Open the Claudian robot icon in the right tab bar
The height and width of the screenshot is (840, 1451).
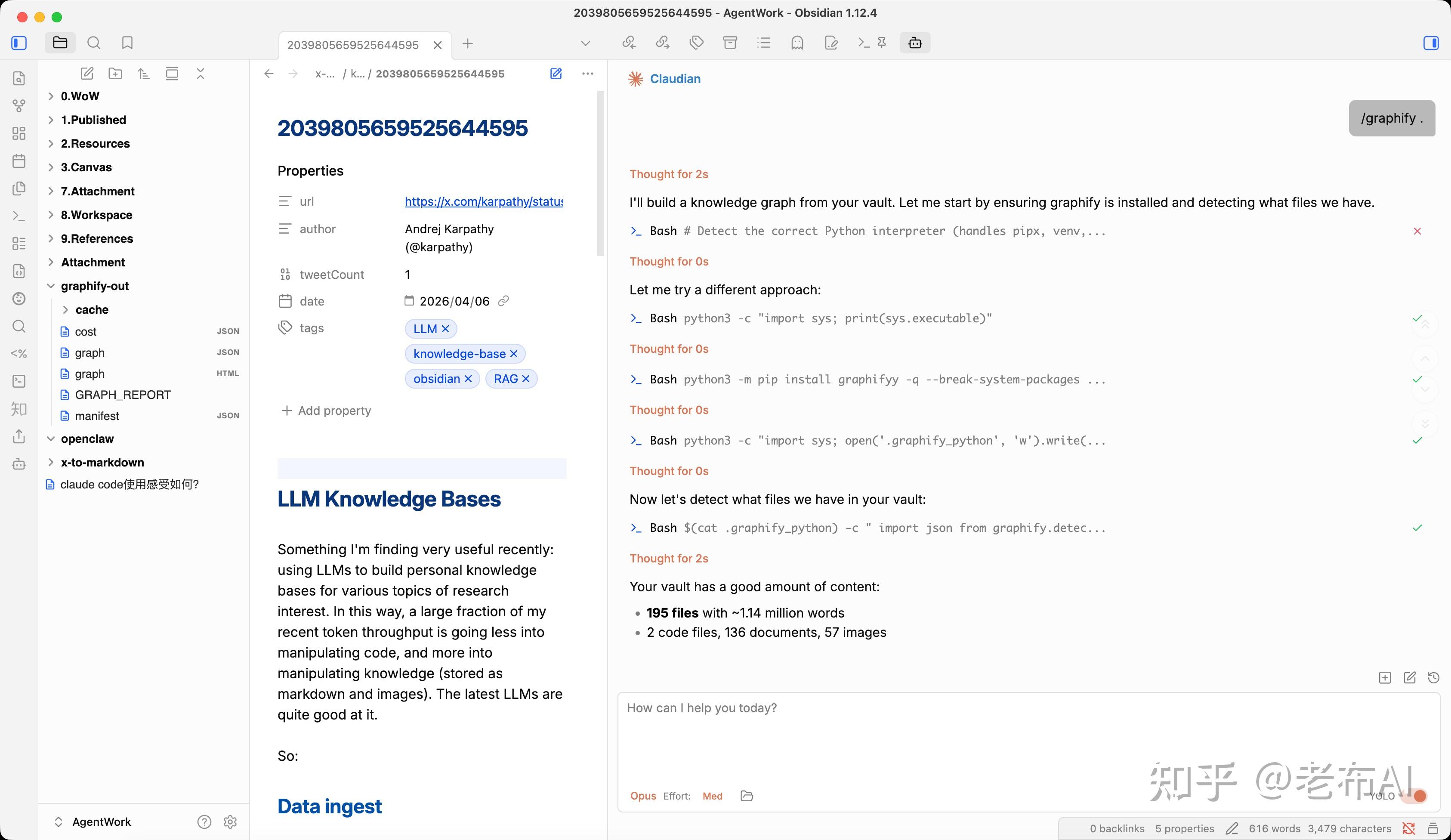(915, 43)
